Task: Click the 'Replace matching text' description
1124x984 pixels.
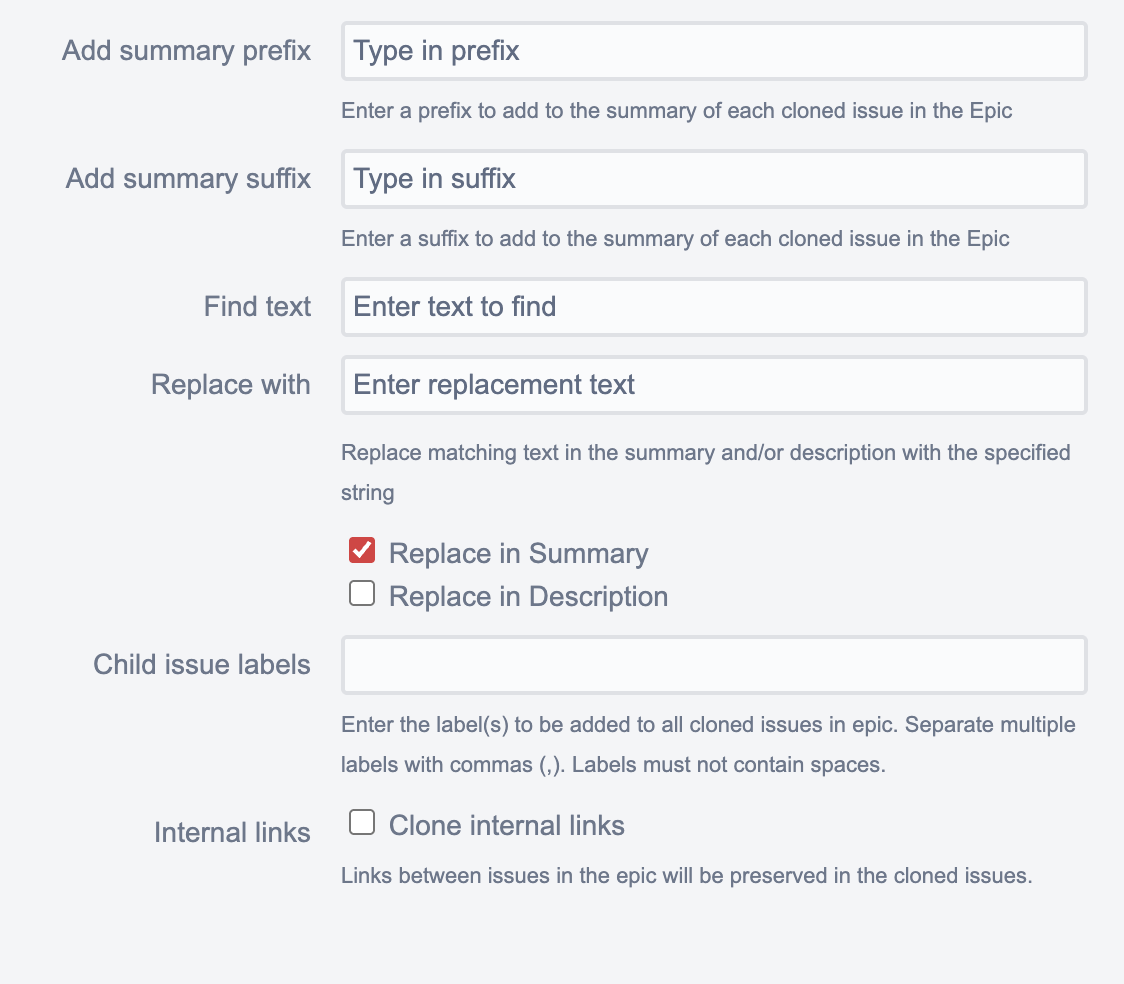Action: (x=705, y=453)
